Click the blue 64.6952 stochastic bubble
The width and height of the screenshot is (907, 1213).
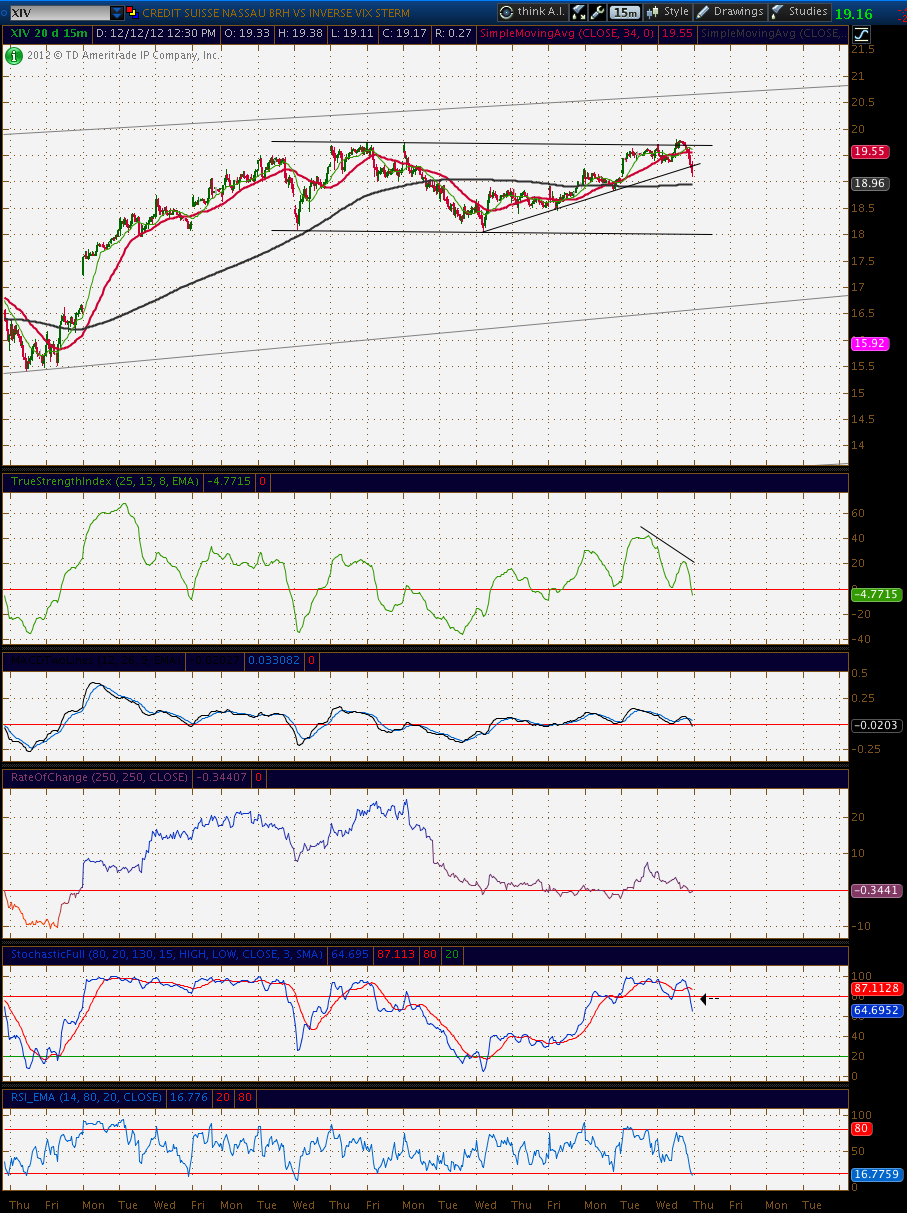point(877,1011)
